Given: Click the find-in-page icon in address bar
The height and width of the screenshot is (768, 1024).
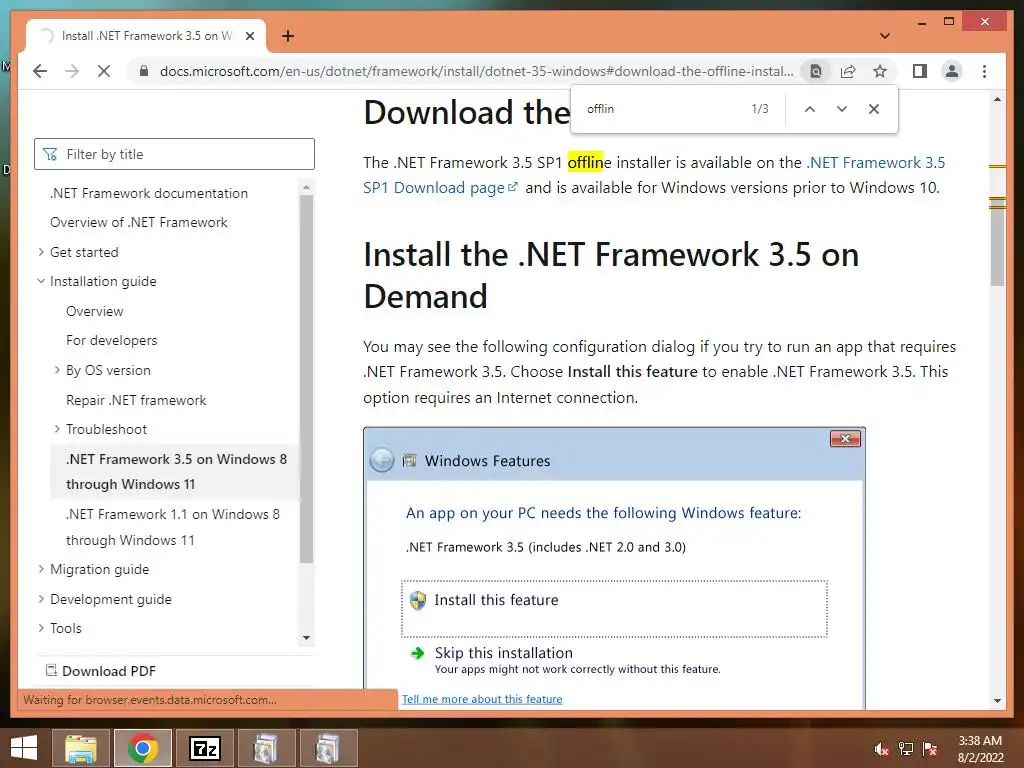Looking at the screenshot, I should [x=816, y=71].
